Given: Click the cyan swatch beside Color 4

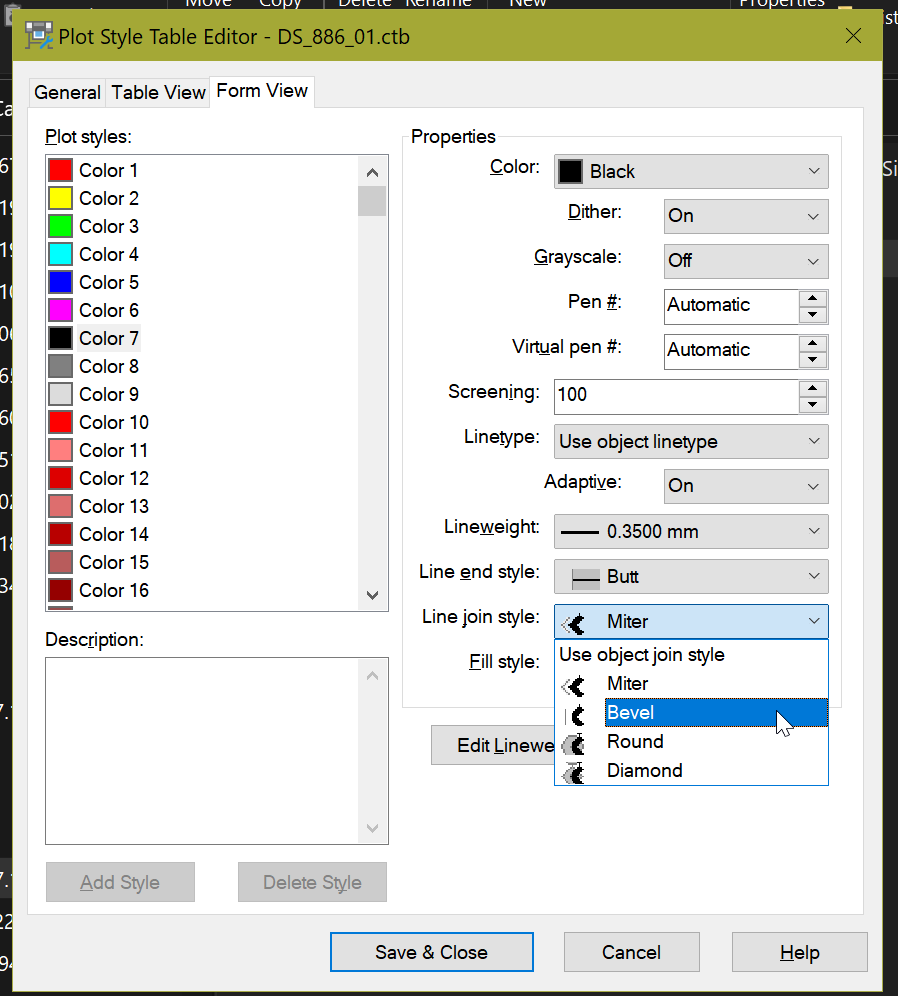Looking at the screenshot, I should (60, 254).
